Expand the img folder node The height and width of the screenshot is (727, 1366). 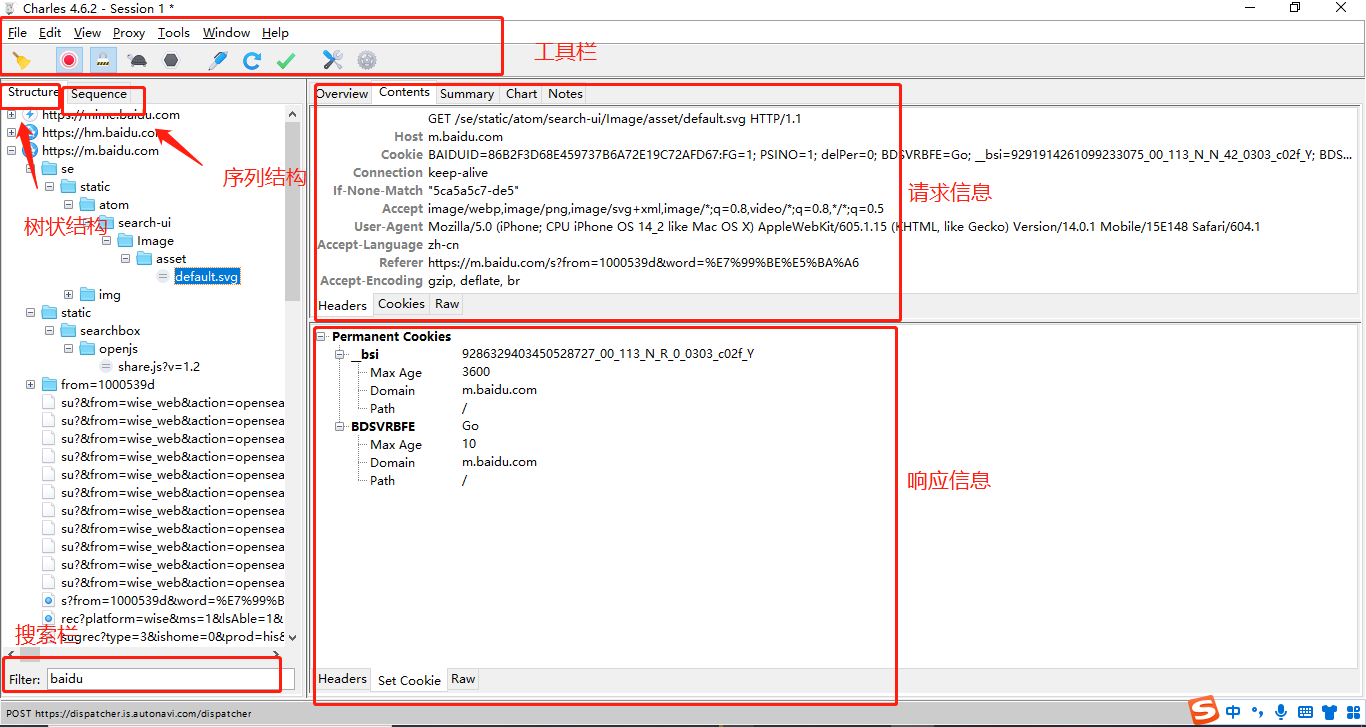[x=69, y=295]
